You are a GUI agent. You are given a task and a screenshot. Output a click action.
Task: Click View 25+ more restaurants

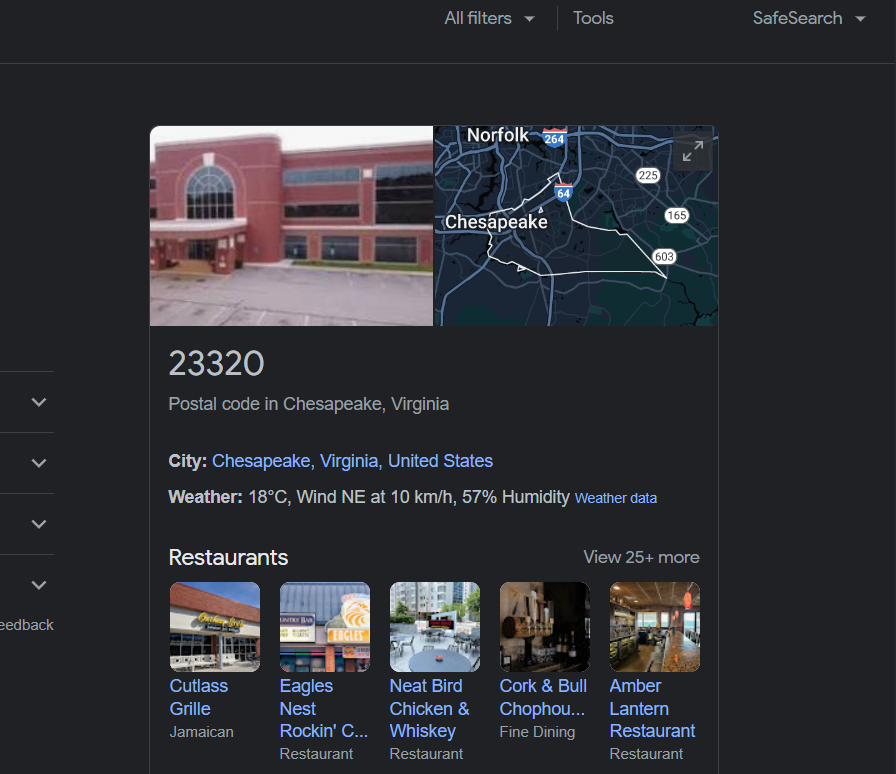tap(641, 557)
